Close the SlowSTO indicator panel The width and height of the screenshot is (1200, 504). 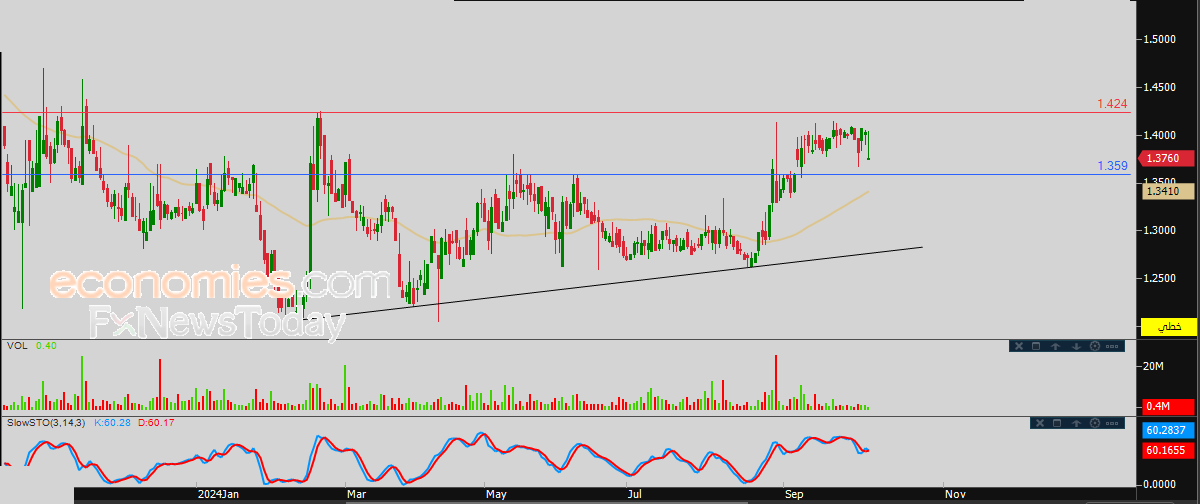click(x=1040, y=423)
